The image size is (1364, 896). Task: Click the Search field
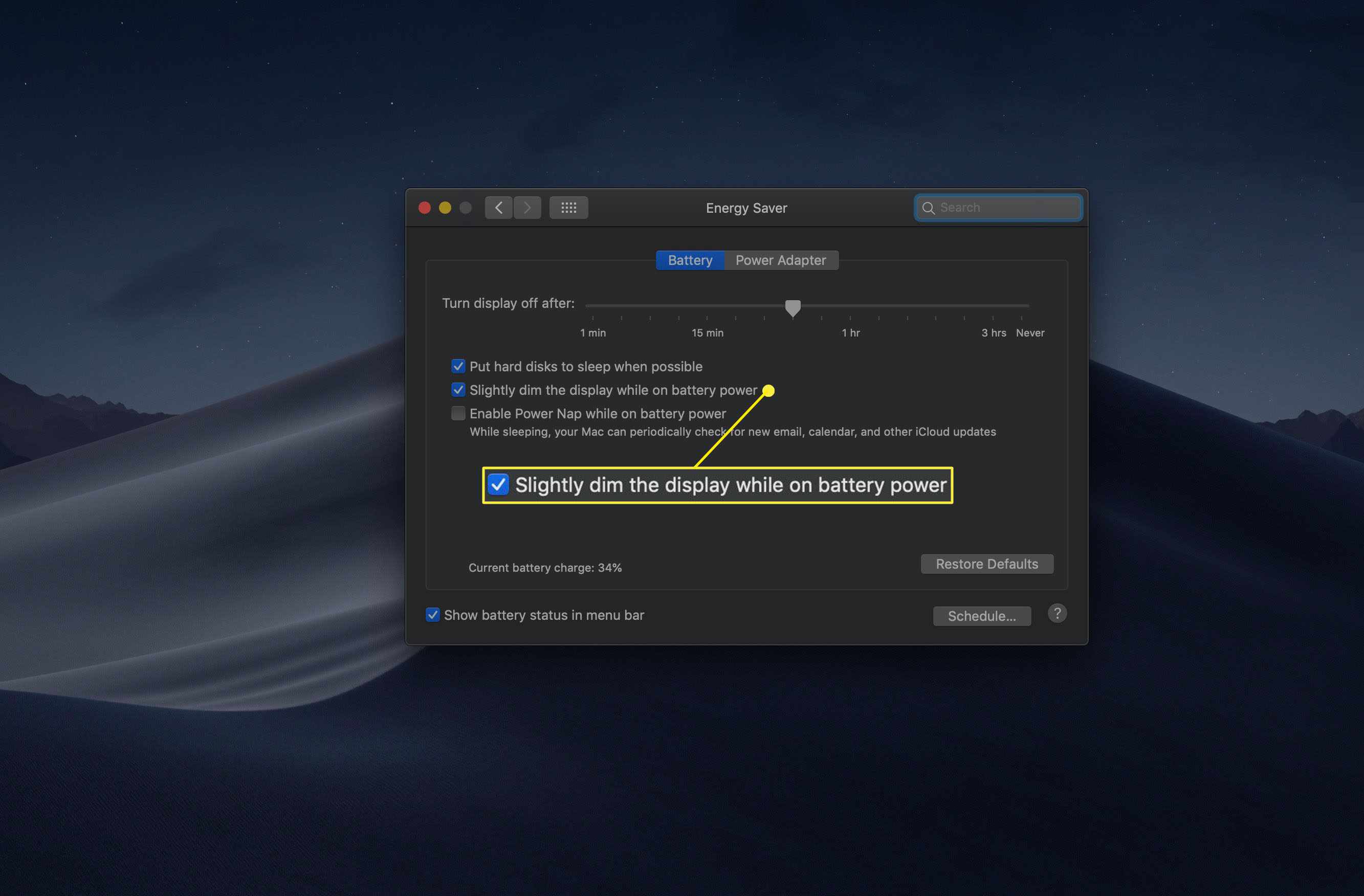pyautogui.click(x=997, y=207)
